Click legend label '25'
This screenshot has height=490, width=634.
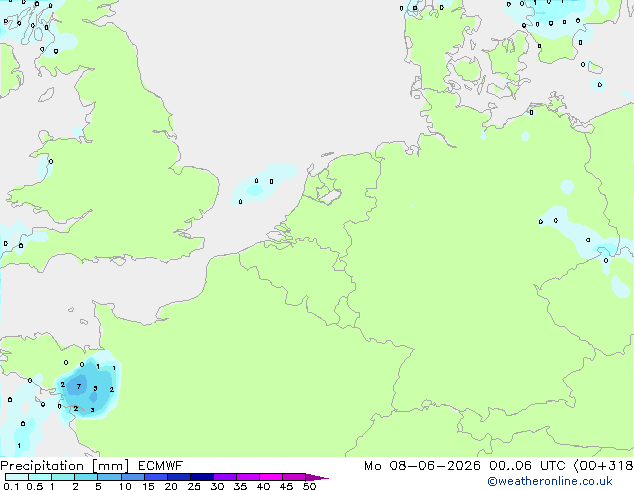tap(194, 486)
